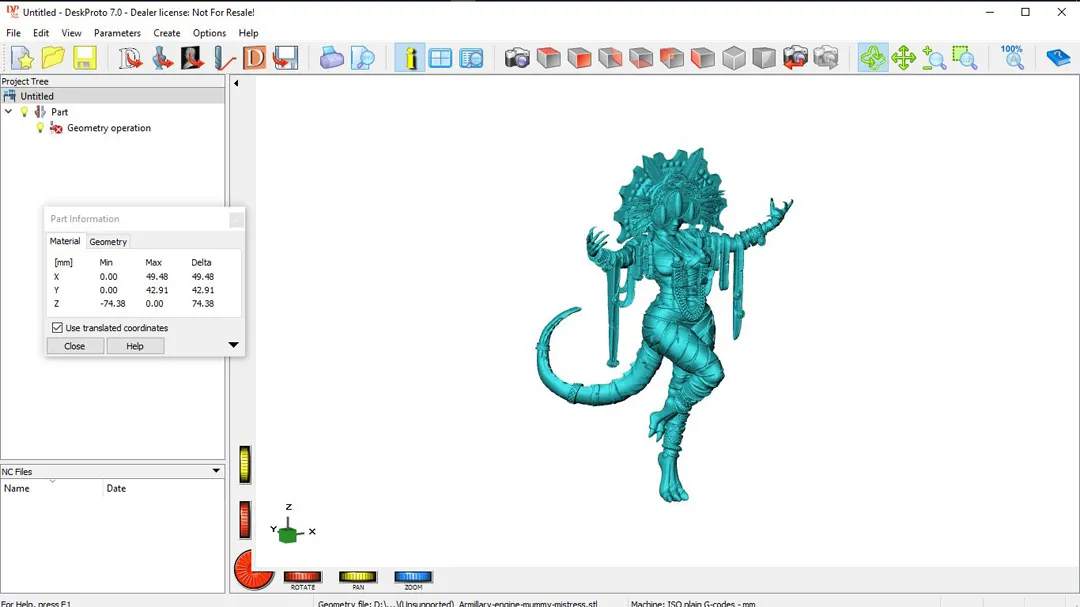Click the blue vase geometry import icon

tap(162, 58)
